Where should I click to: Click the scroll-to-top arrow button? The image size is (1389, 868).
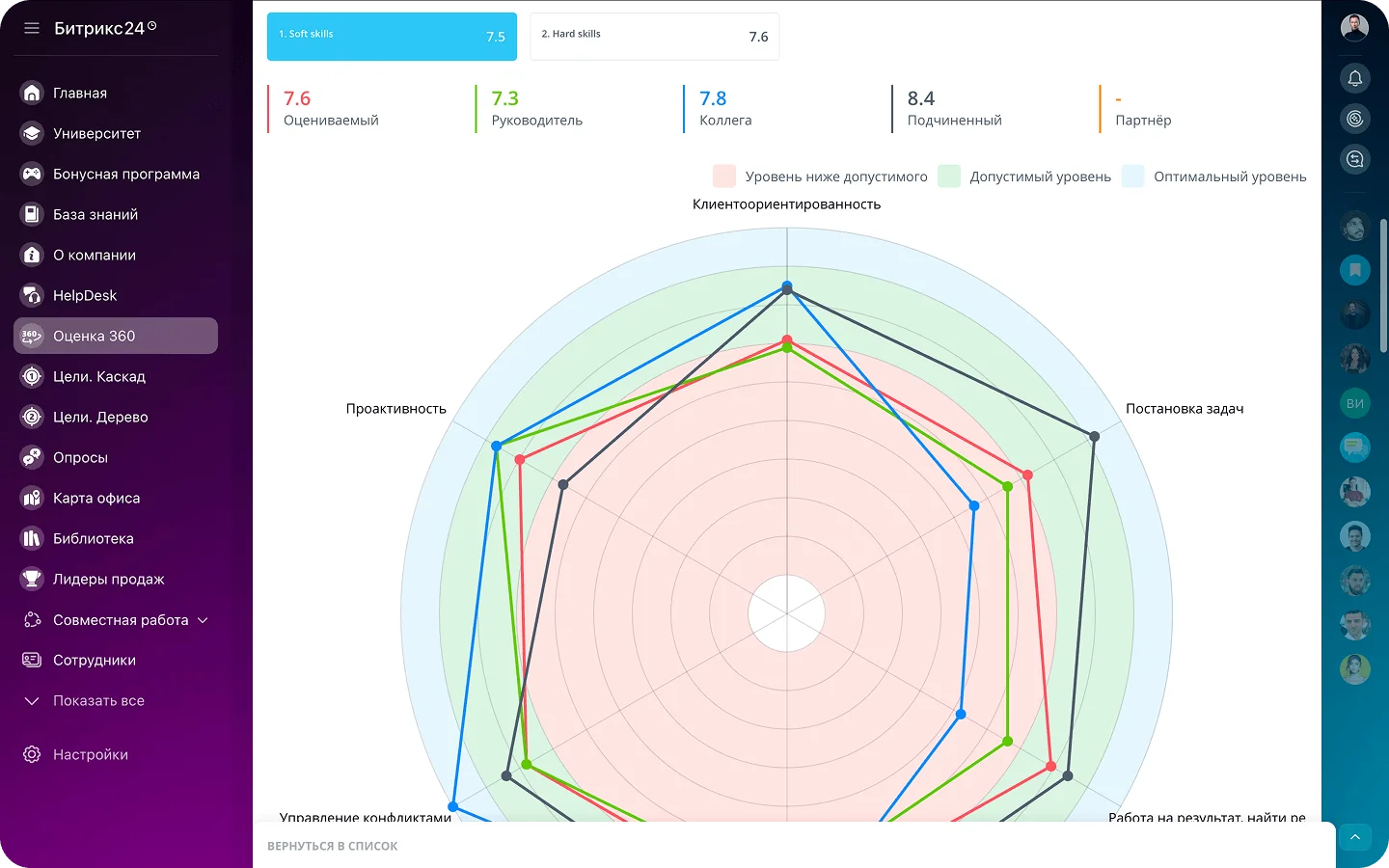1355,837
